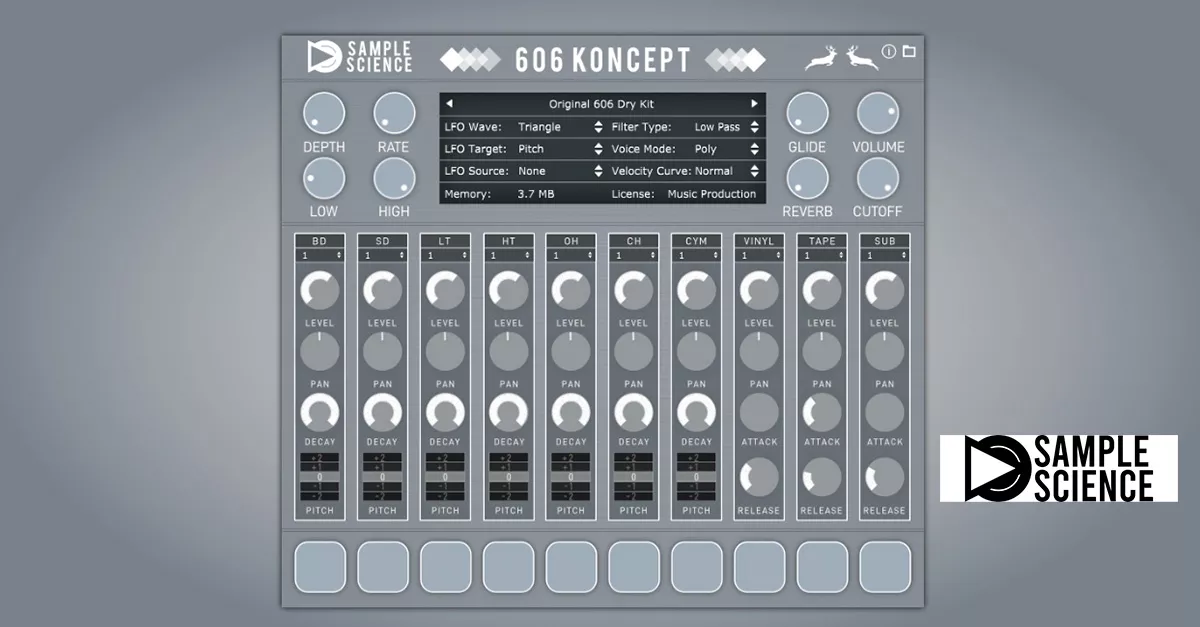The height and width of the screenshot is (627, 1200).
Task: Select -2 pitch step on CYM channel
Action: (x=696, y=496)
